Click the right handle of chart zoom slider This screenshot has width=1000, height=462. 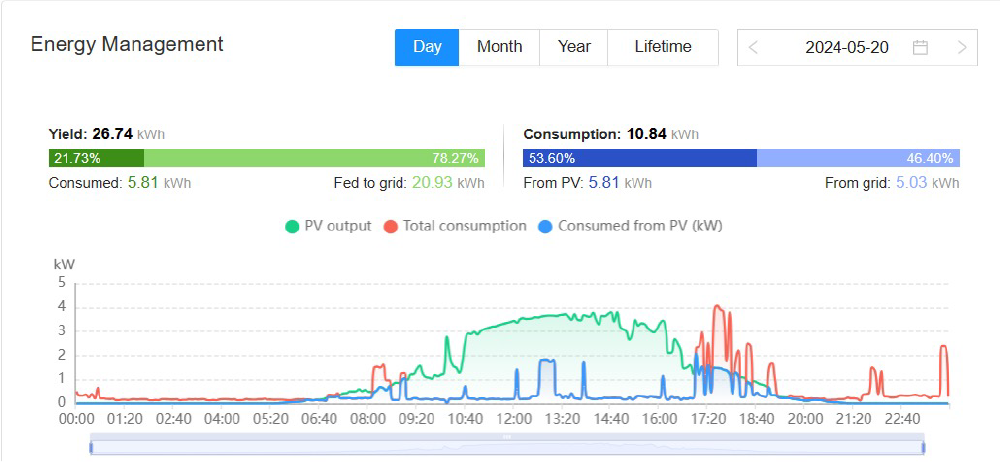click(924, 446)
